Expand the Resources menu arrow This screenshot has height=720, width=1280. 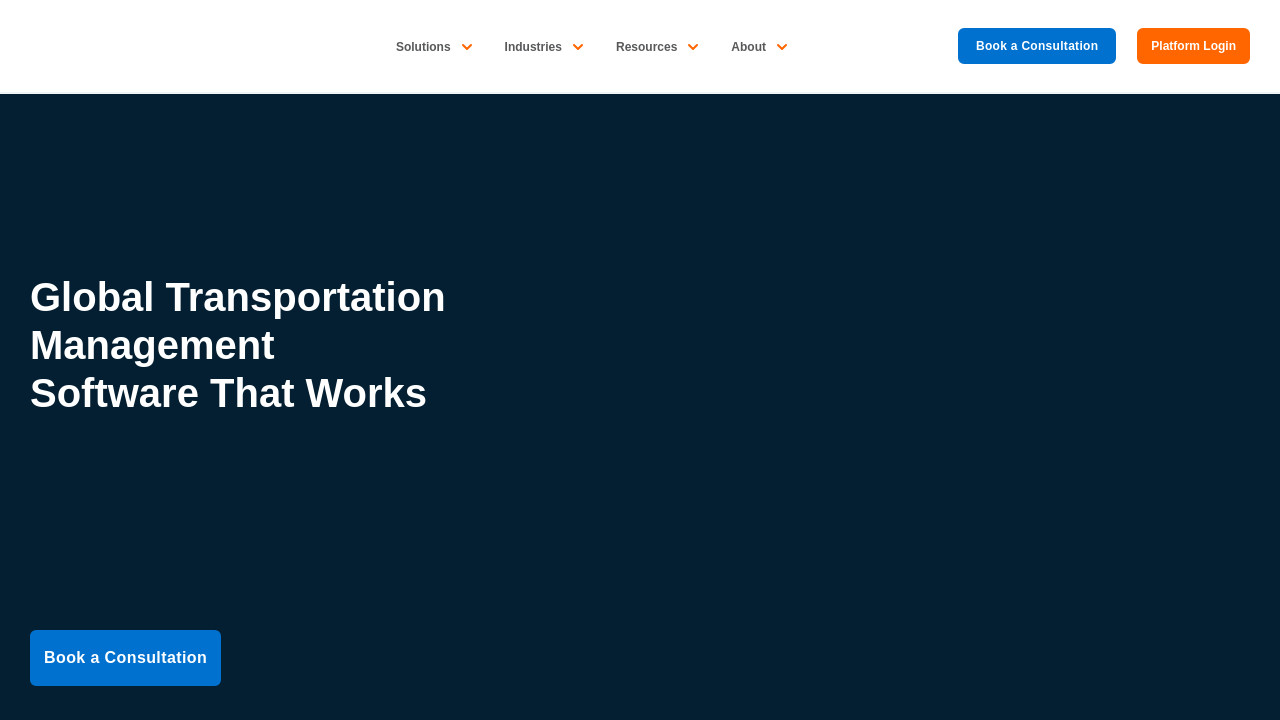point(693,47)
